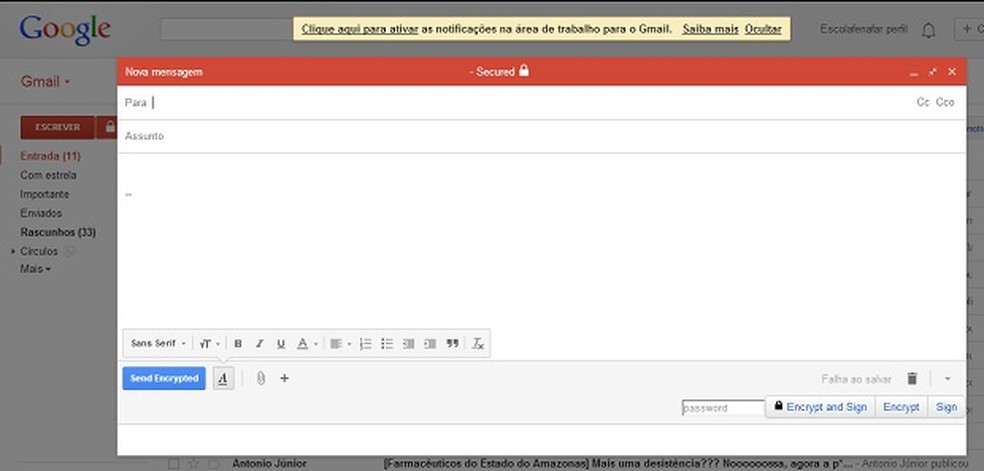
Task: Click the Send Encrypted button
Action: coord(164,378)
